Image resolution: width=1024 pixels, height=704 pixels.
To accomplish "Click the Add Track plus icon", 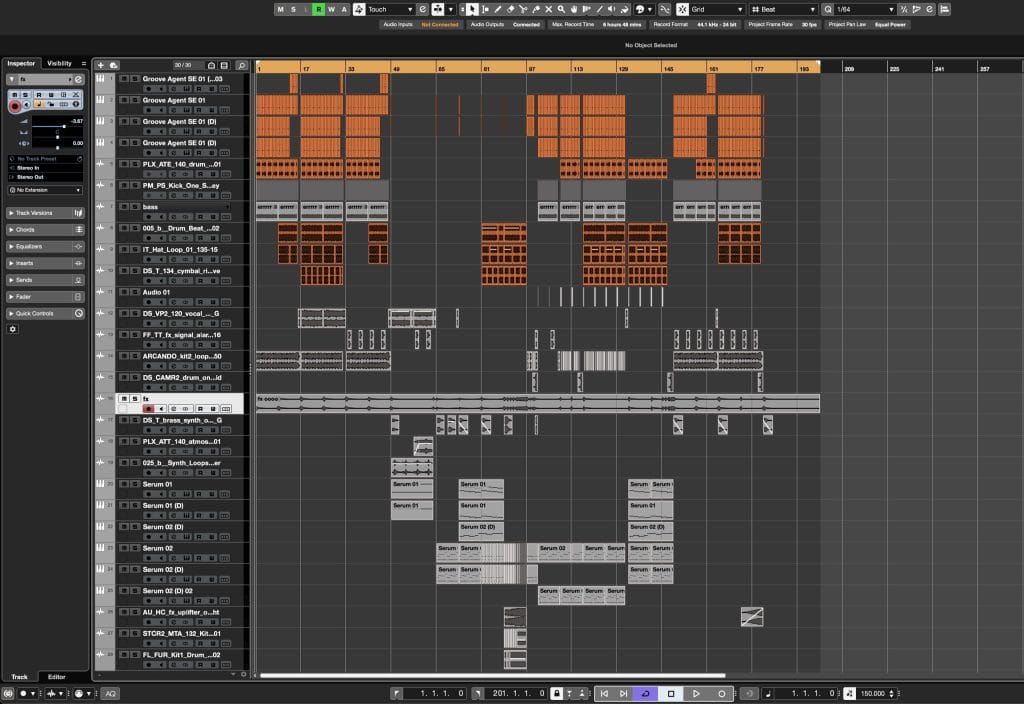I will (x=100, y=65).
